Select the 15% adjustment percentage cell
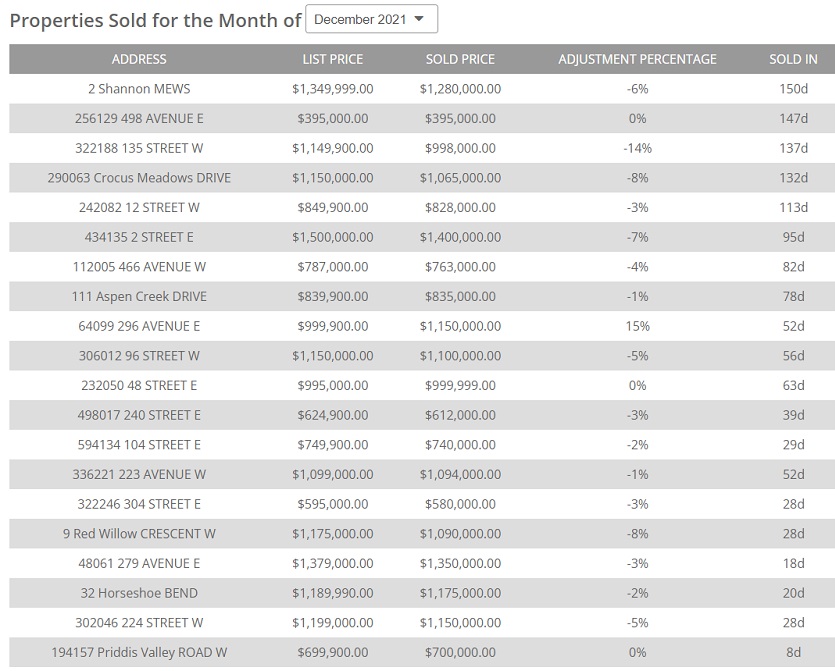The width and height of the screenshot is (835, 671). pyautogui.click(x=637, y=326)
